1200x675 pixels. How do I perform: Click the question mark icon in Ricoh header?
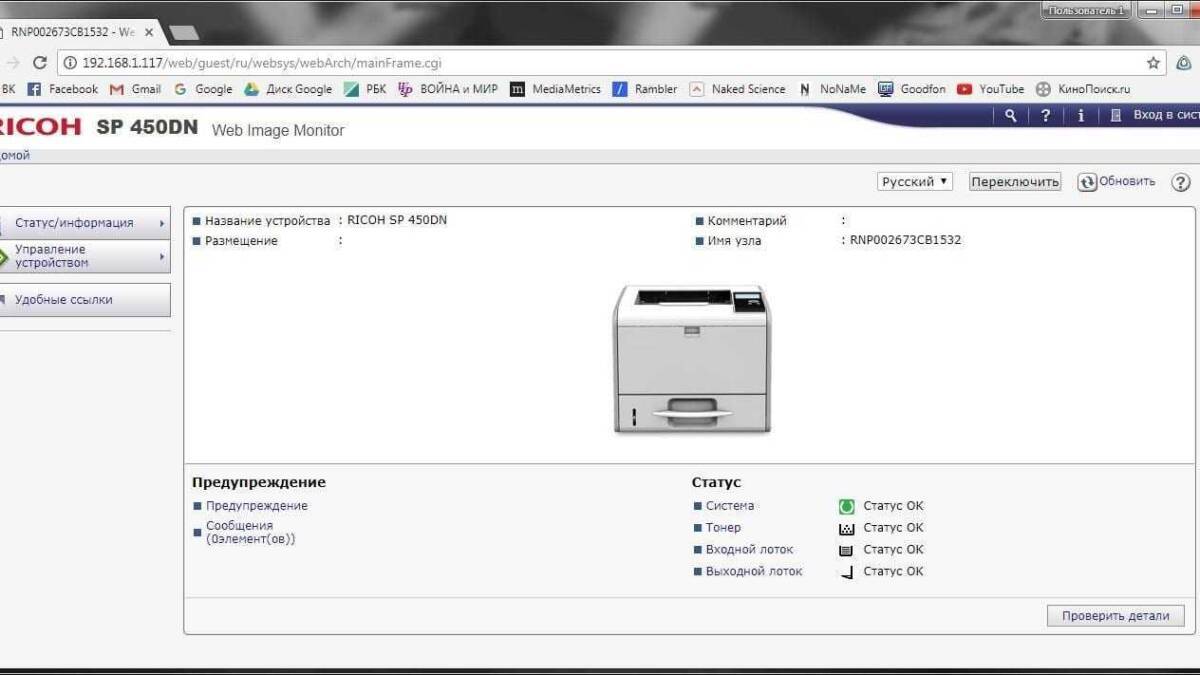pos(1046,116)
